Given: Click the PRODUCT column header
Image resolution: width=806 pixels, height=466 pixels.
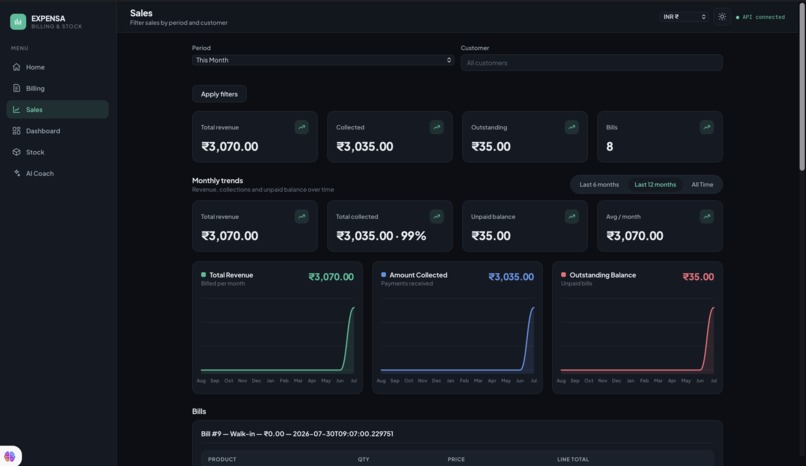Looking at the screenshot, I should (x=222, y=459).
